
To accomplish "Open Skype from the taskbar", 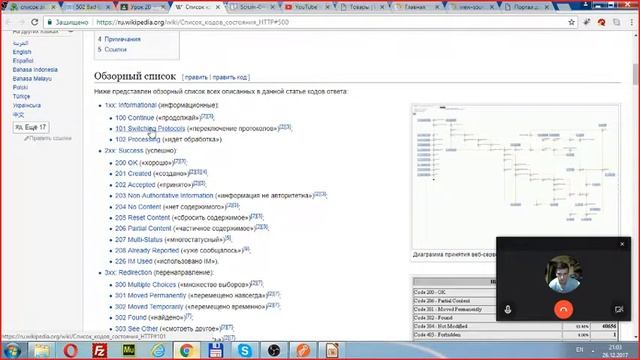I will pyautogui.click(x=244, y=351).
